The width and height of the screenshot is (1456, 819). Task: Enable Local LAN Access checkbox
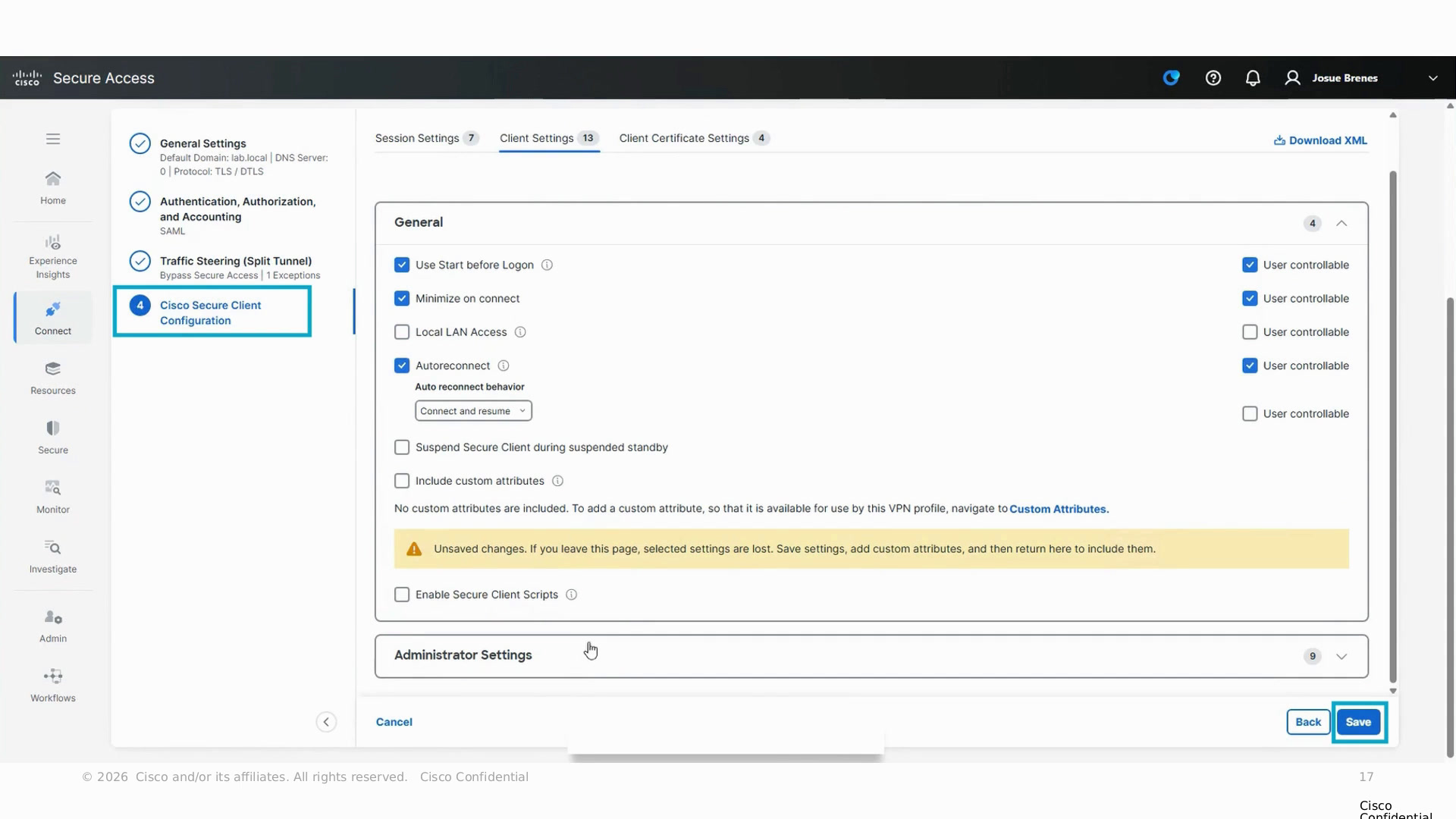pos(402,332)
